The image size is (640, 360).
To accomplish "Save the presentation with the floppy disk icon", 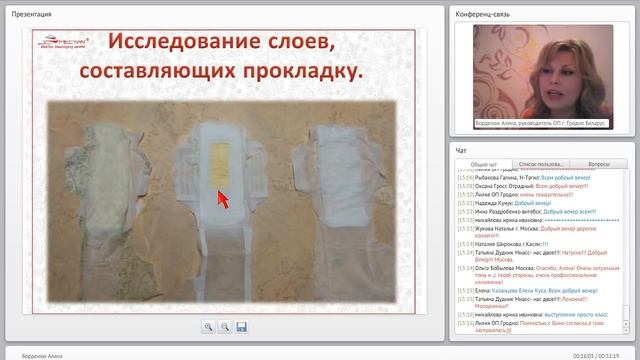I will [x=241, y=327].
